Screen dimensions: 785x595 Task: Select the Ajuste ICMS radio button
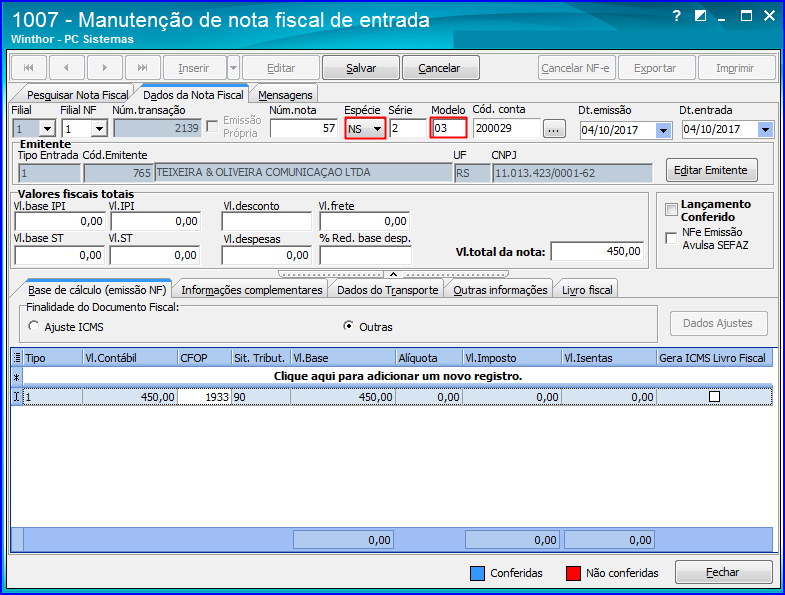(x=34, y=326)
